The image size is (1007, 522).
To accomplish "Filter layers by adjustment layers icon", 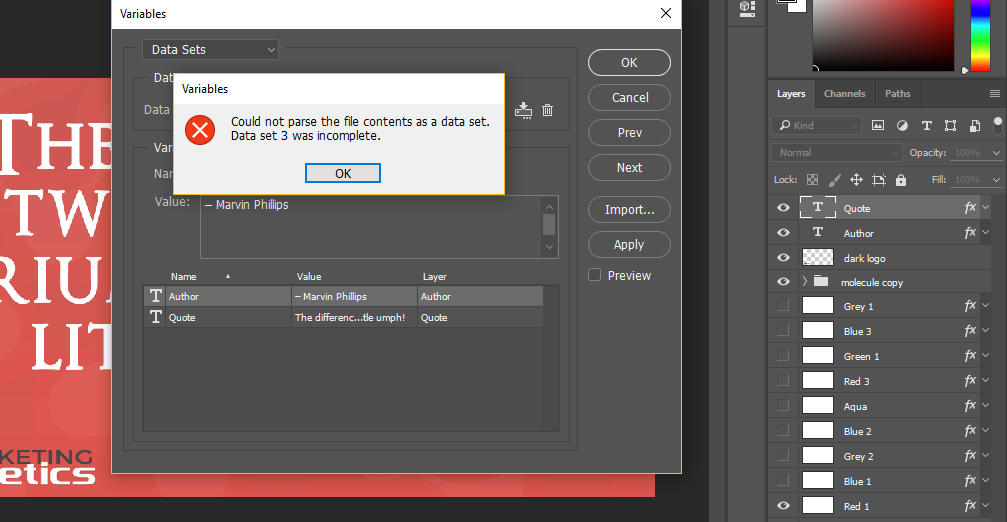I will [902, 125].
